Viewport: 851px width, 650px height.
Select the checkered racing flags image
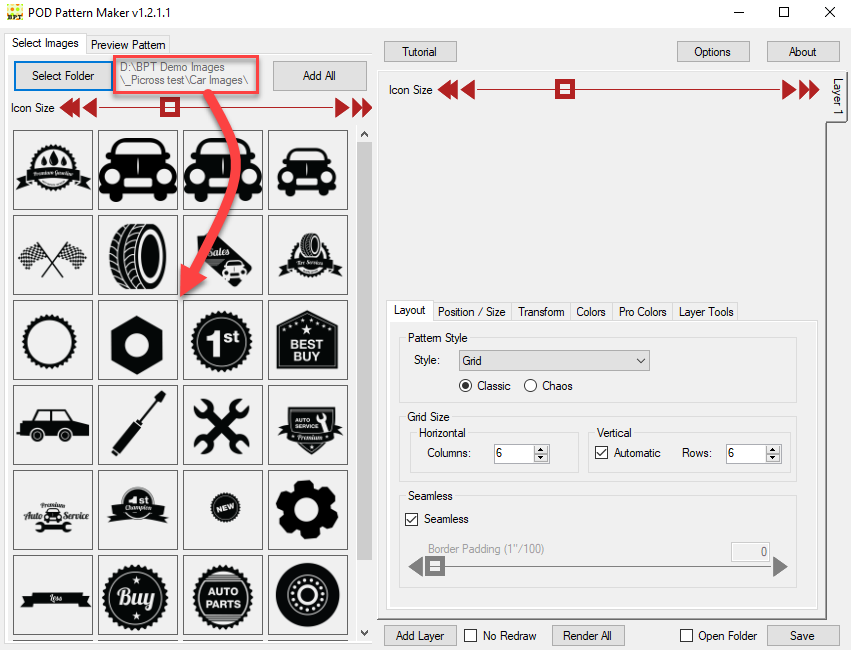click(53, 255)
